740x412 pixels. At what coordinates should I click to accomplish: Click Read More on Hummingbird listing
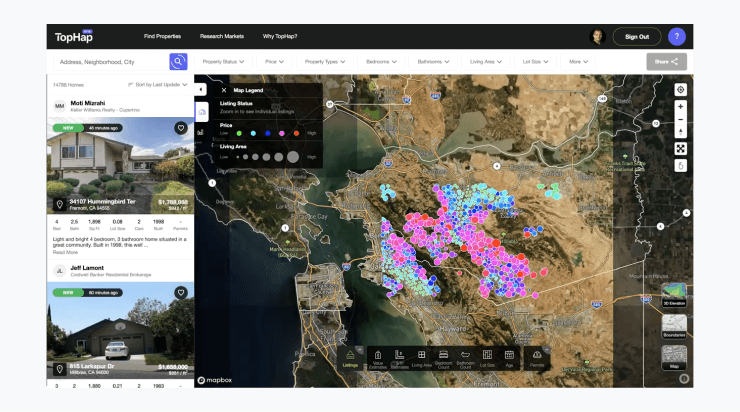click(x=65, y=252)
